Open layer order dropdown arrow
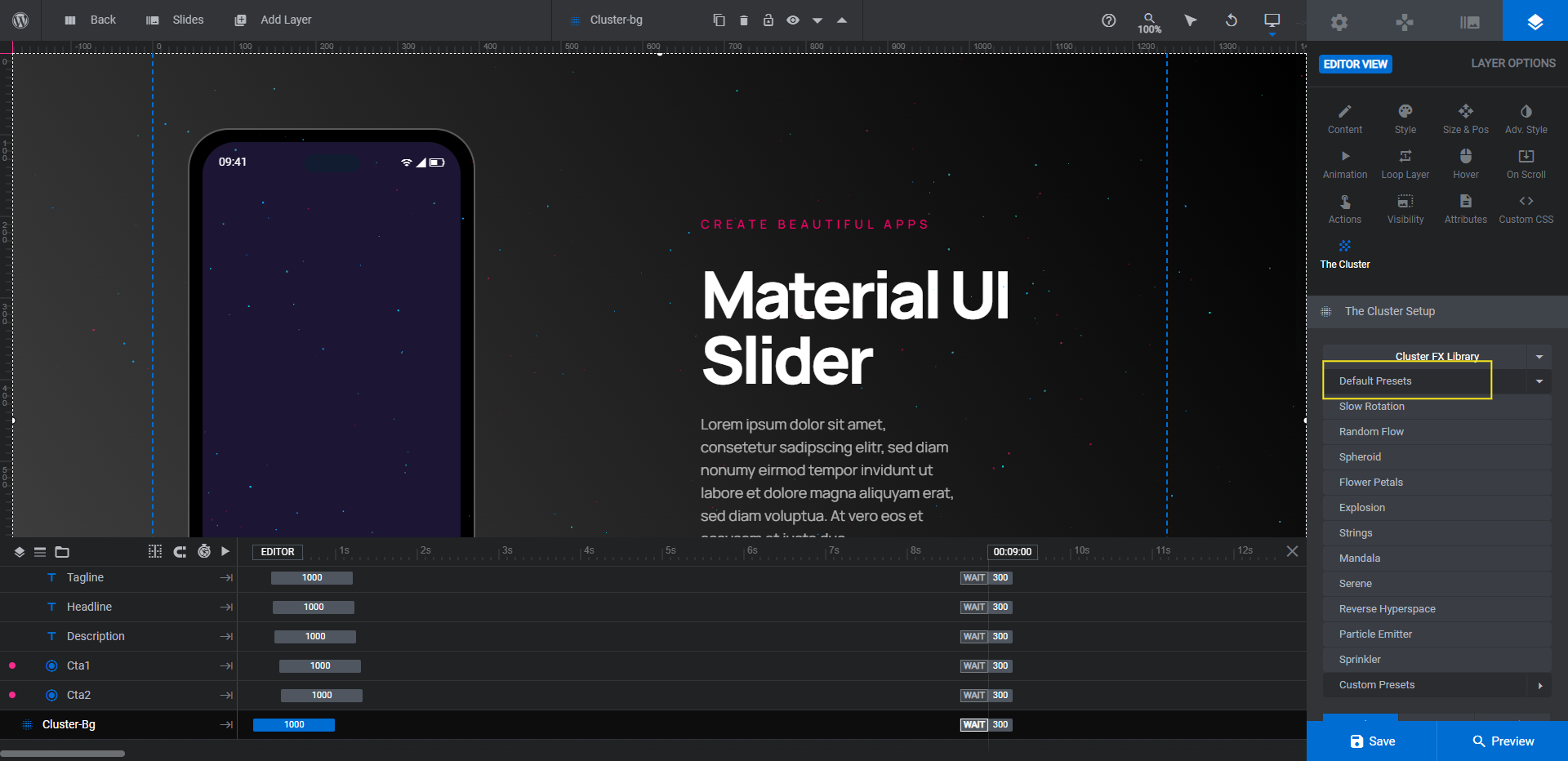This screenshot has height=761, width=1568. click(x=817, y=20)
